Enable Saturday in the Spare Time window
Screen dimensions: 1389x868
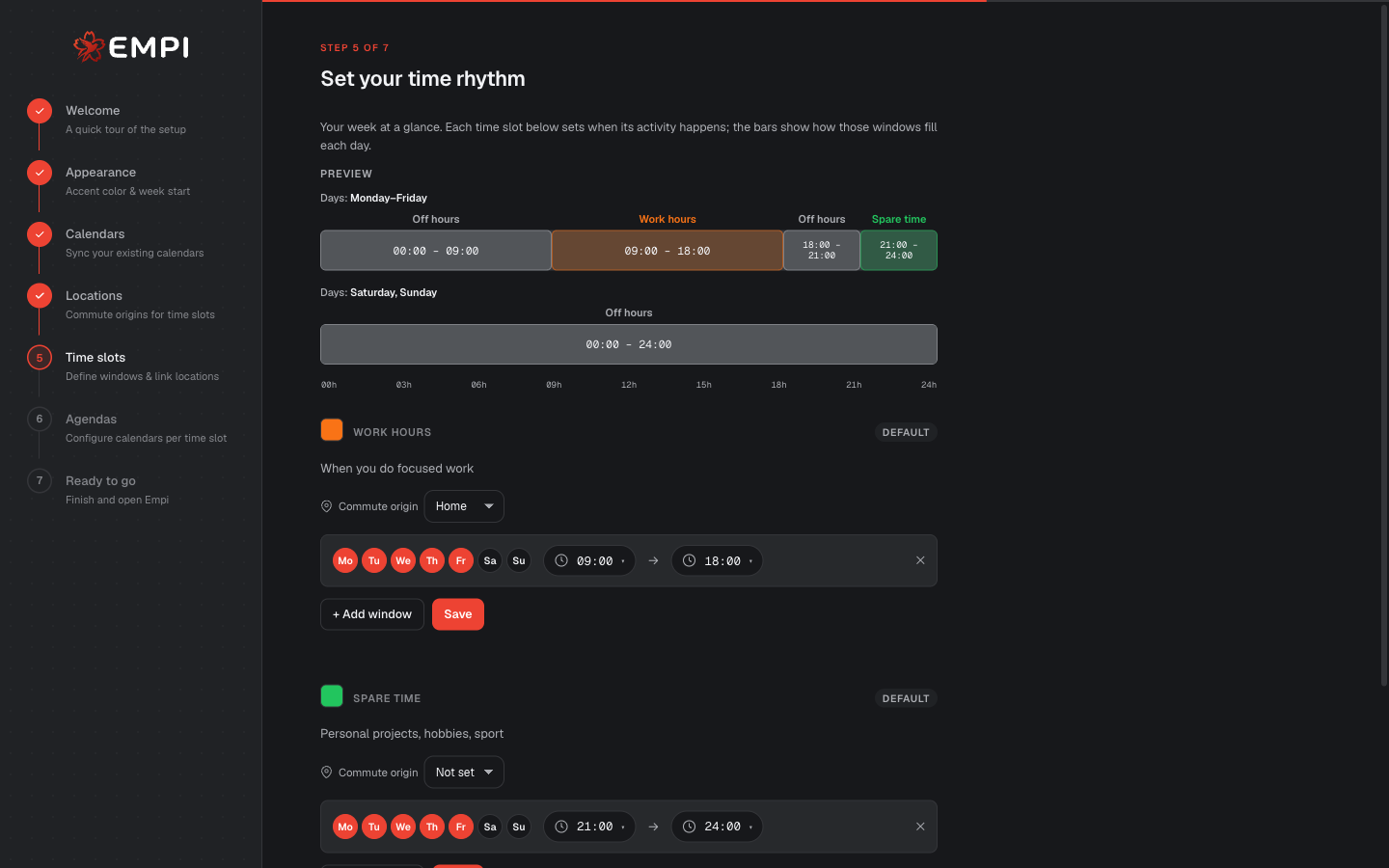(x=490, y=827)
